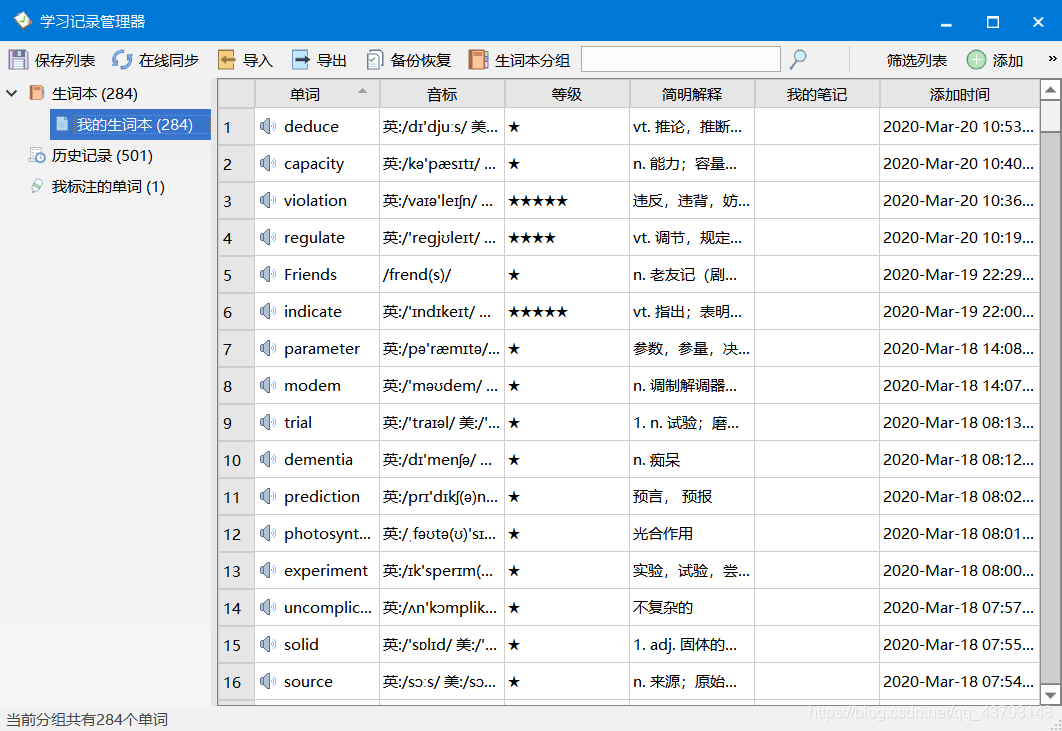Click 我的笔记 cell for deduce
The image size is (1062, 731).
[817, 127]
